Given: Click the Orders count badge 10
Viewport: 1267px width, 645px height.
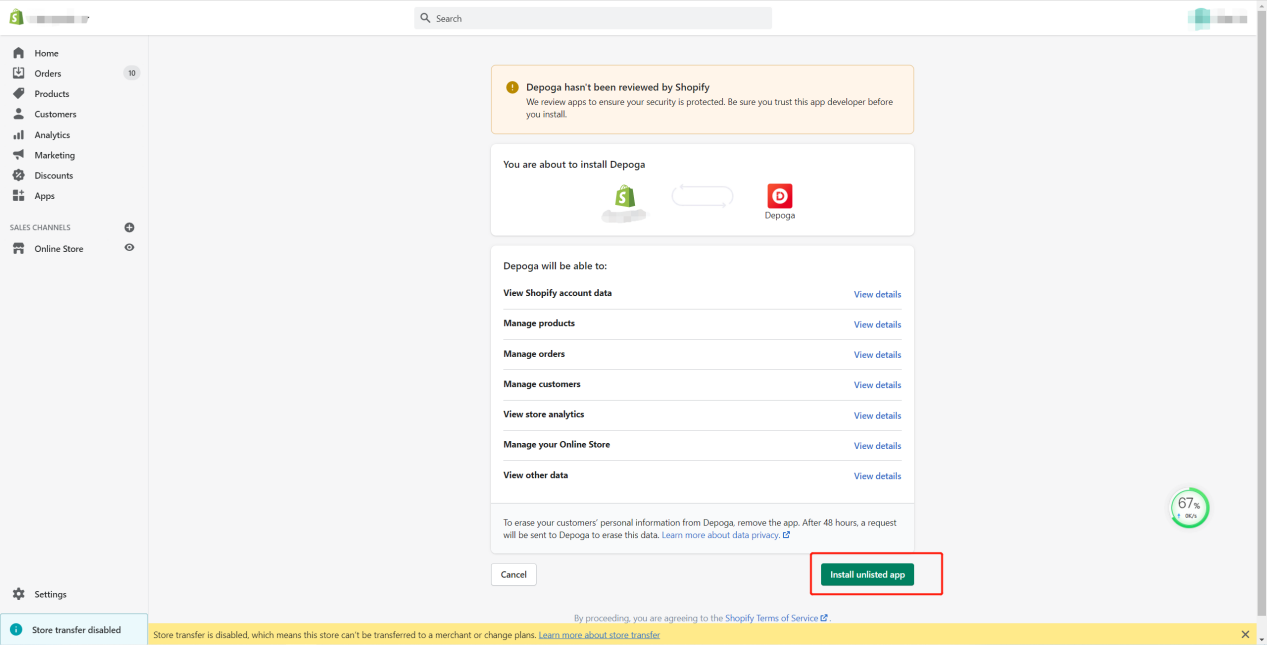Looking at the screenshot, I should [132, 73].
